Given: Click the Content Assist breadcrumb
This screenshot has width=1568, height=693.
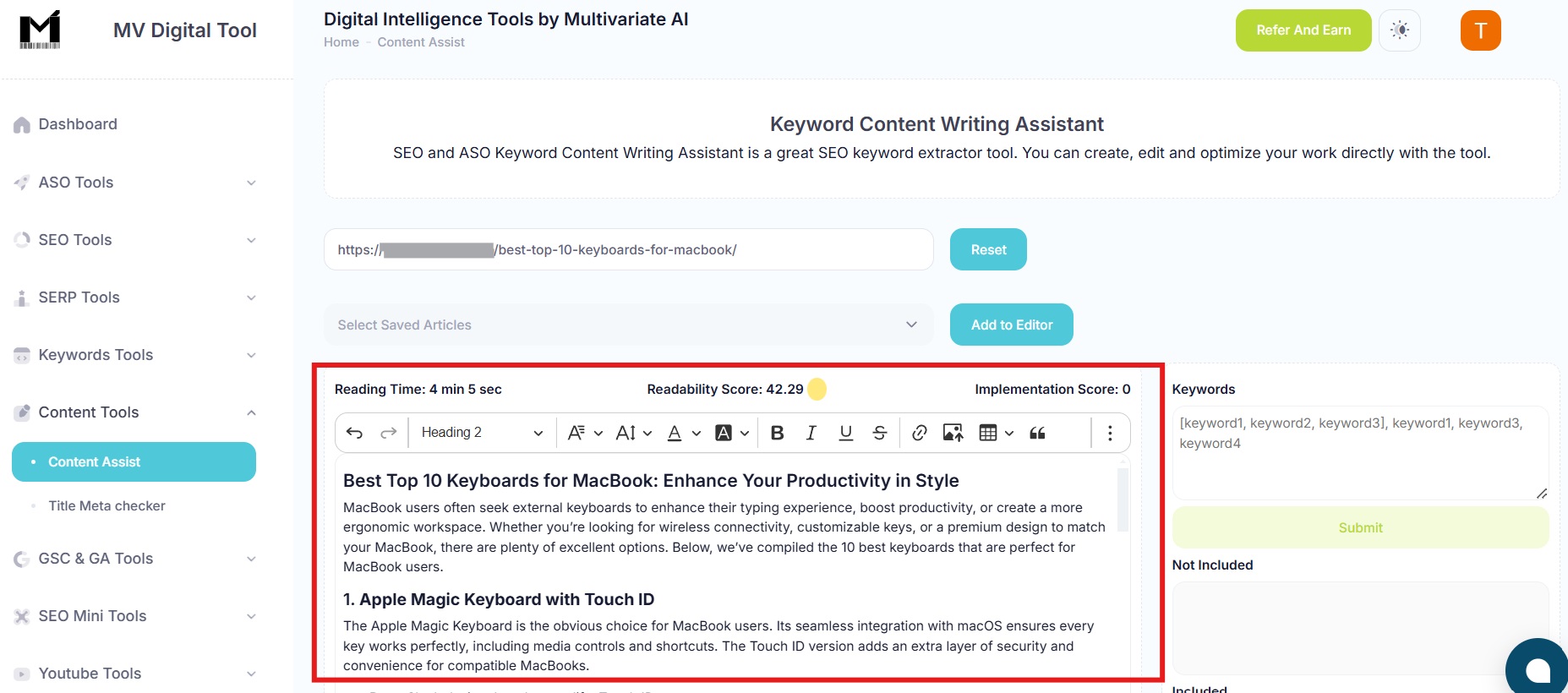Looking at the screenshot, I should click(421, 42).
